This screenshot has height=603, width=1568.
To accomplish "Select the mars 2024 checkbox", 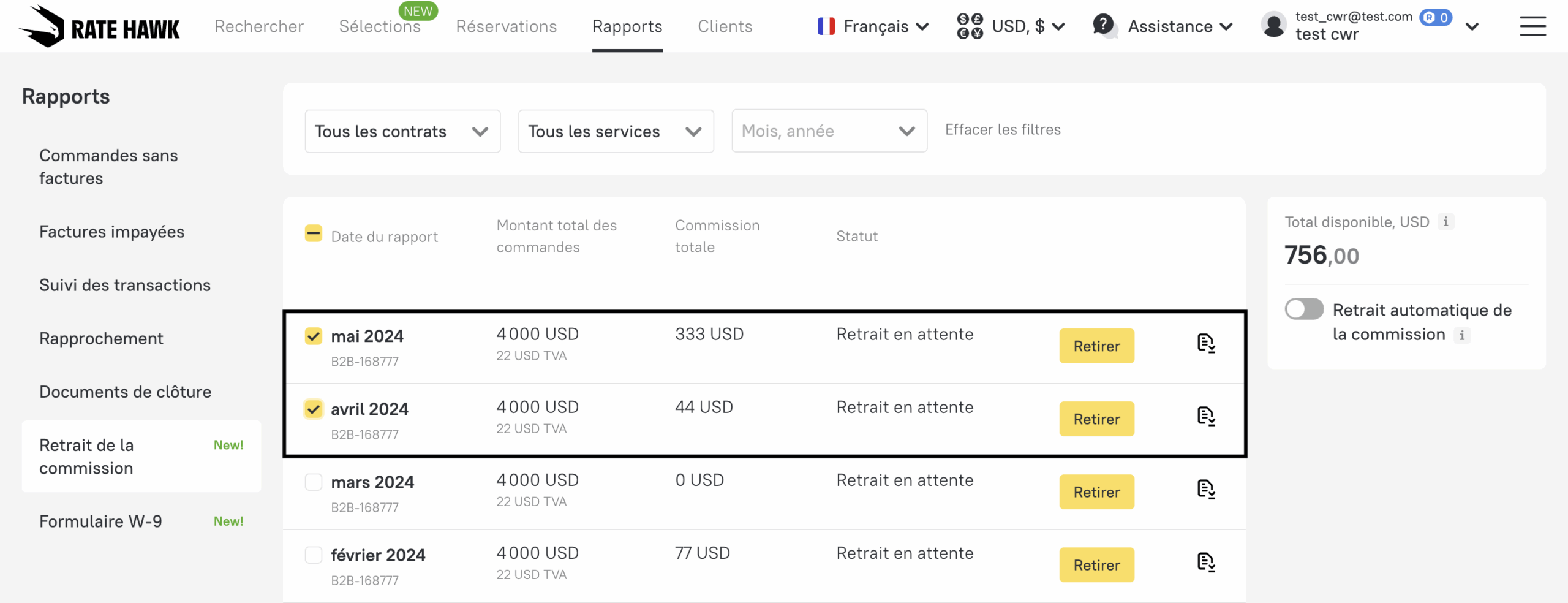I will tap(314, 482).
